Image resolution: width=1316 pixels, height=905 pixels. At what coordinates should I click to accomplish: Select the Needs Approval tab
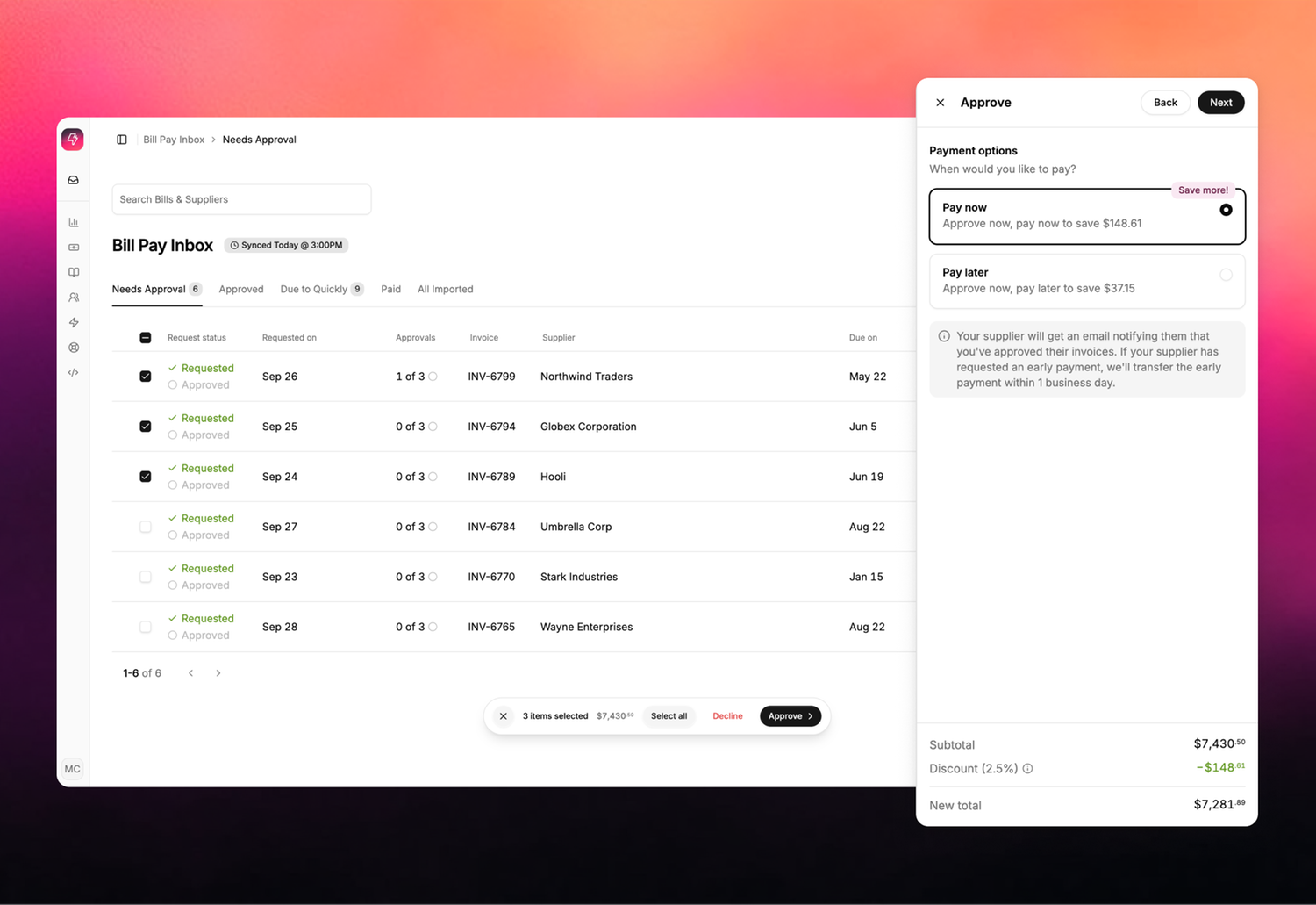[157, 289]
